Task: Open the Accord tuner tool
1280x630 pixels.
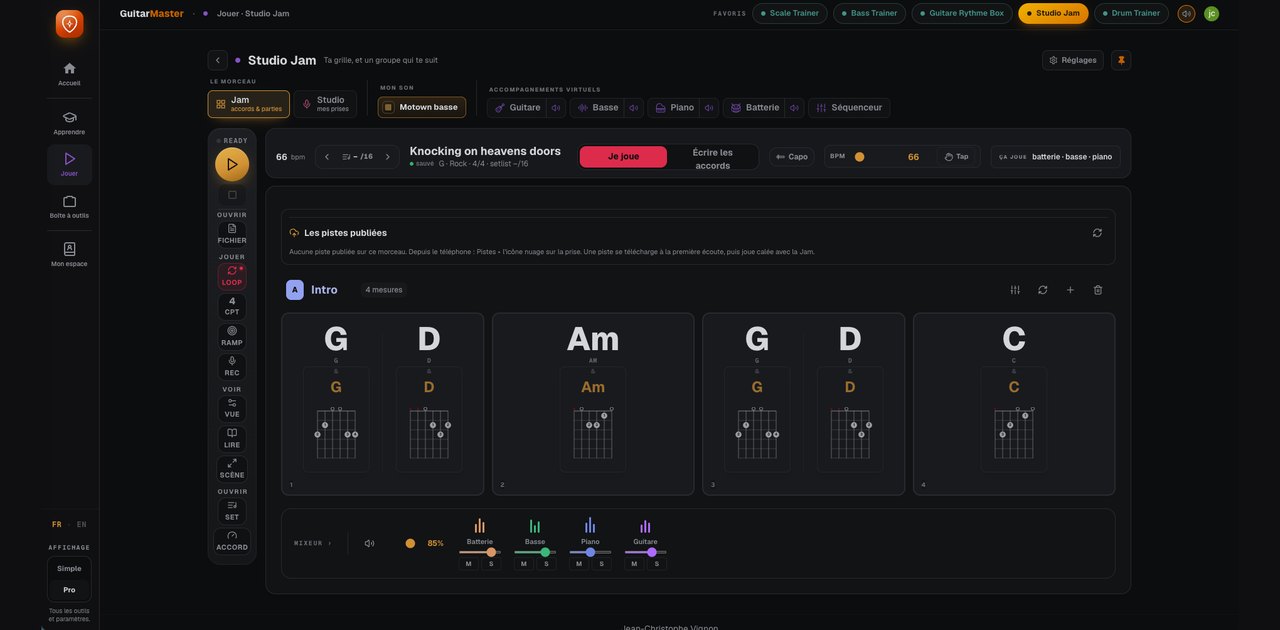Action: (x=232, y=541)
